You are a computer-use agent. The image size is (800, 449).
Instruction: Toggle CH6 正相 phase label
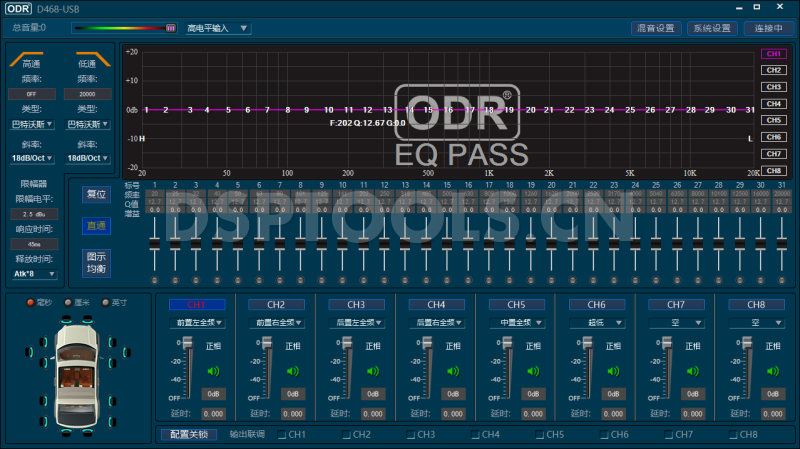click(x=613, y=346)
